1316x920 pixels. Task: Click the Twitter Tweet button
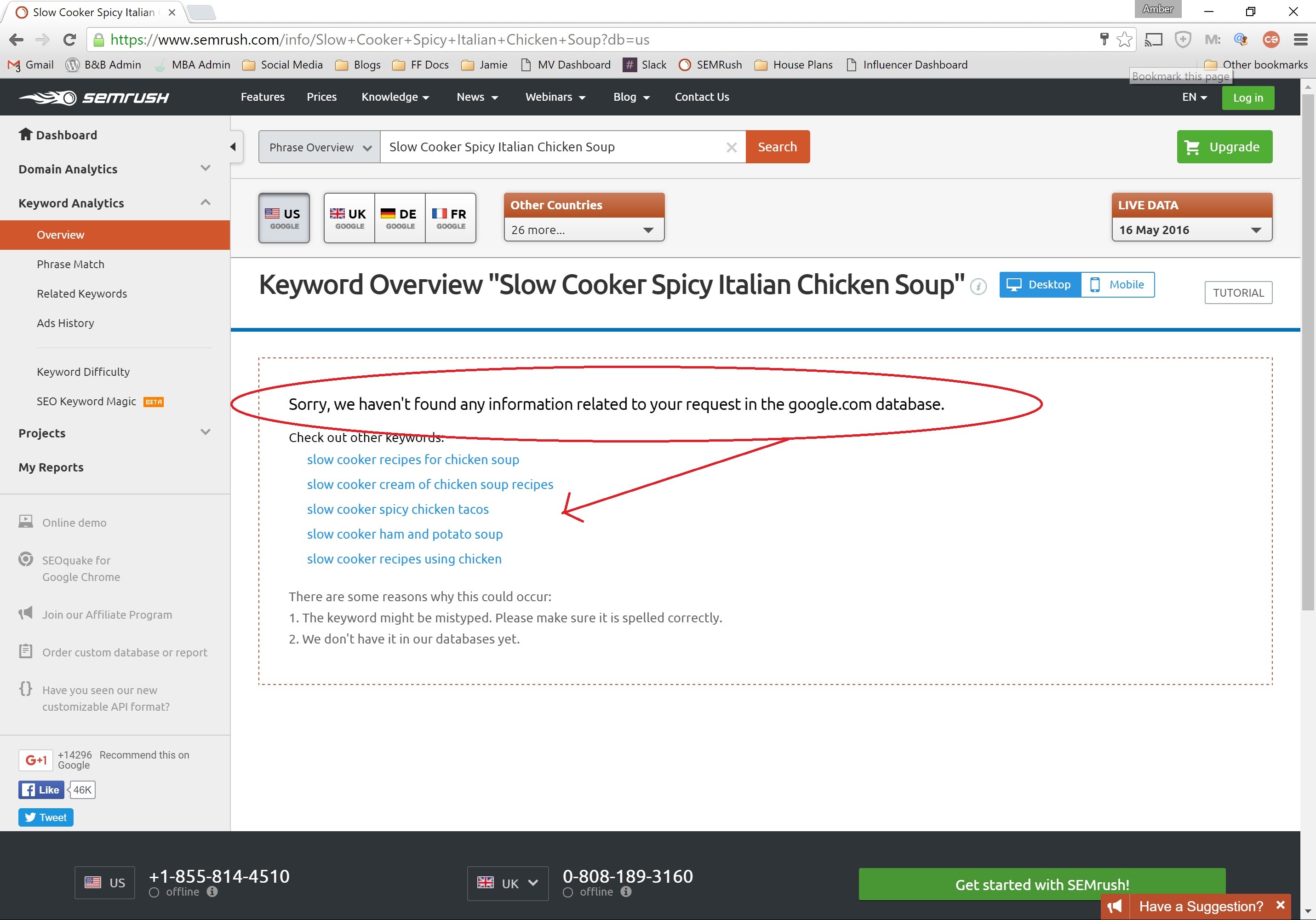46,817
